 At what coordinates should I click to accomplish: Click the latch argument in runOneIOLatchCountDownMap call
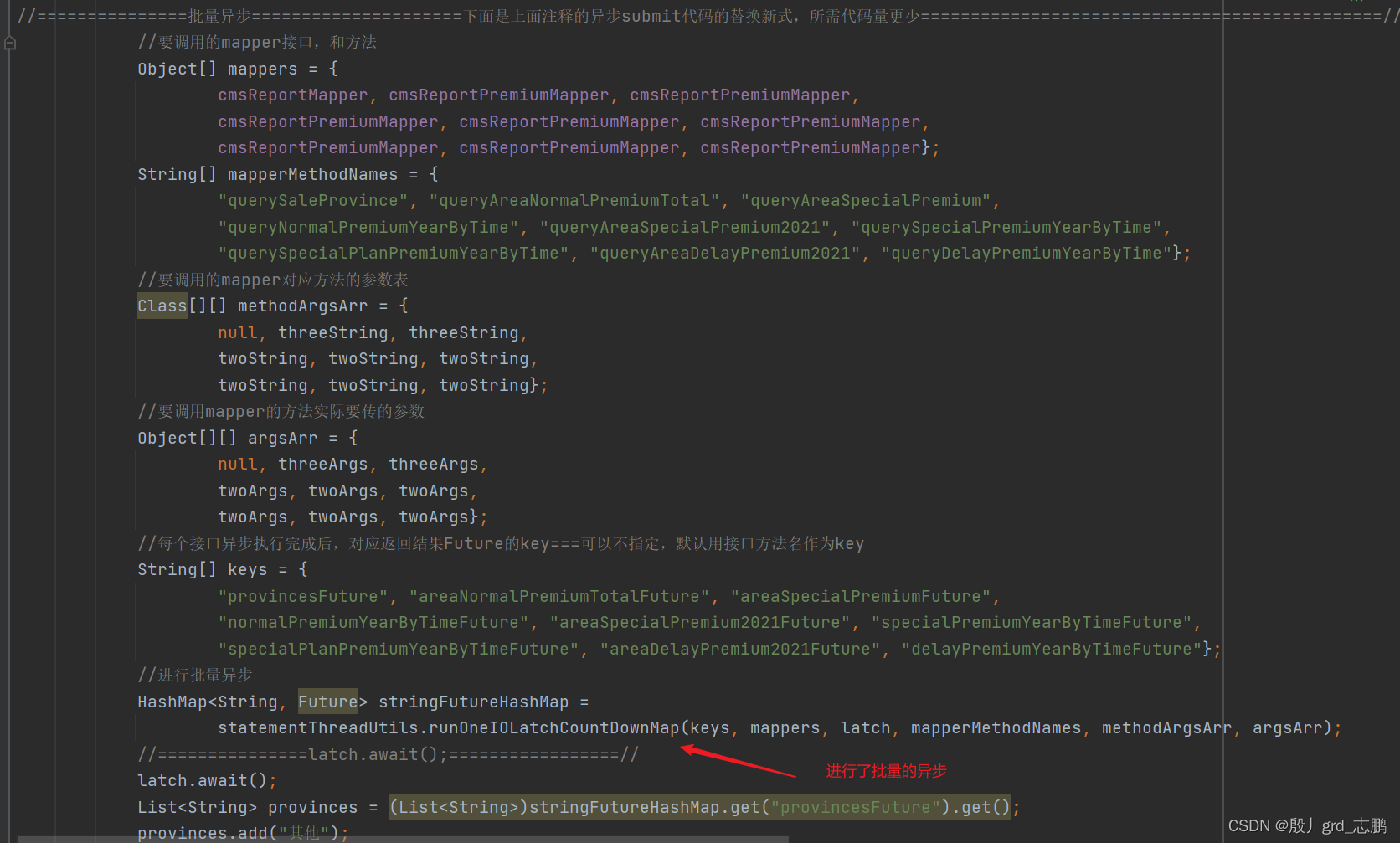point(866,727)
